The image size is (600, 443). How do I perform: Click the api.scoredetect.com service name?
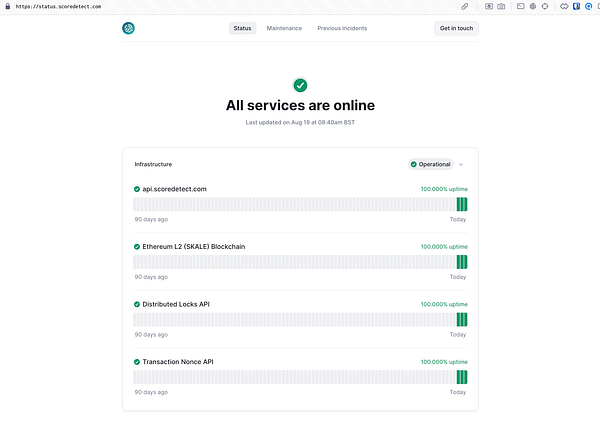pos(174,189)
